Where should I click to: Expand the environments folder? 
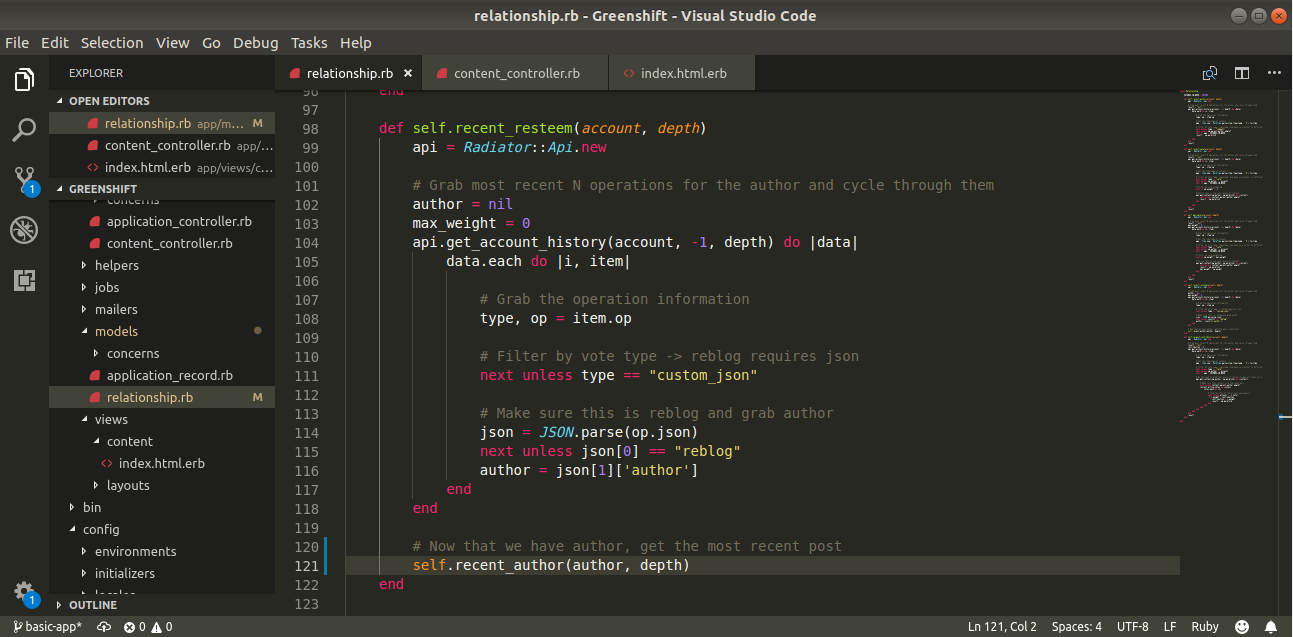[x=162, y=551]
